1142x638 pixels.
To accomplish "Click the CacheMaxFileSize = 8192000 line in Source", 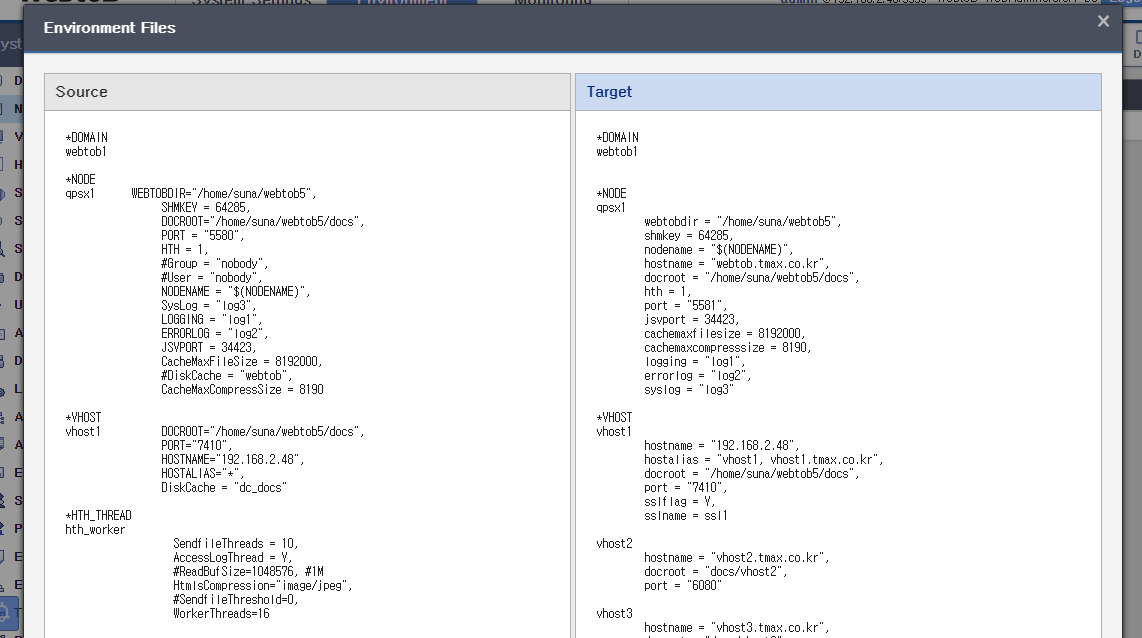I will point(242,361).
